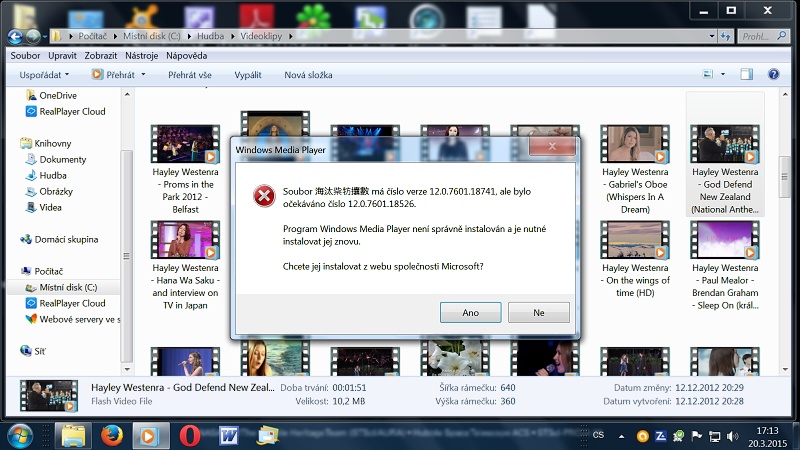
Task: Click the refresh address bar icon
Action: 726,36
